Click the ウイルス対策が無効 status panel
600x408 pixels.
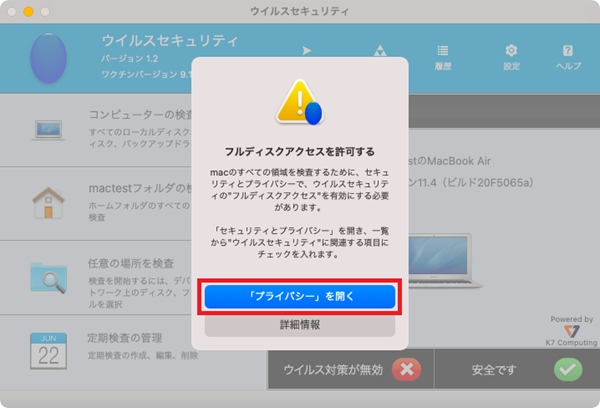coord(351,369)
